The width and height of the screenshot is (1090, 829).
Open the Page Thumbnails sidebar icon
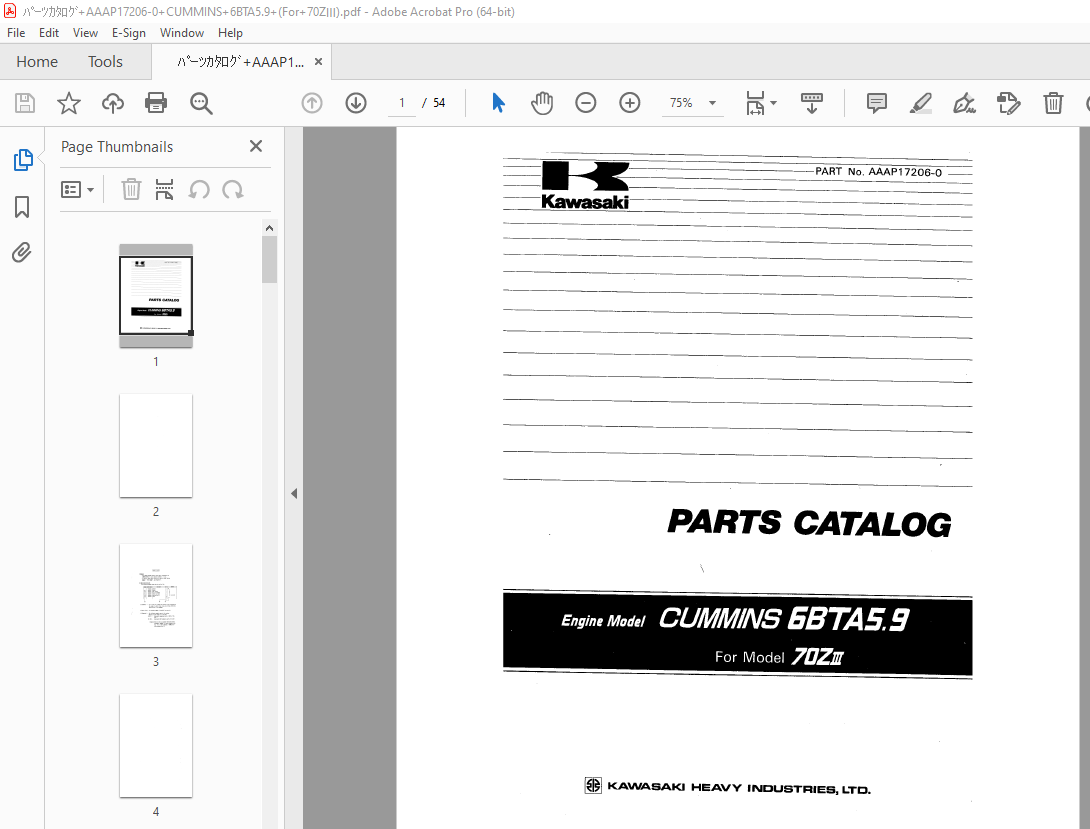point(22,160)
